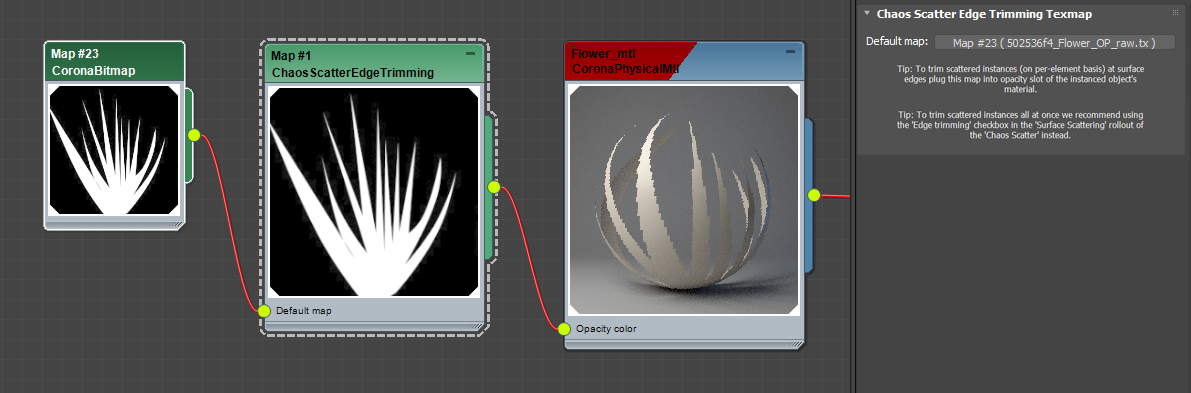Collapse the Flower_mtl CoronaPhysicalMtl node
The height and width of the screenshot is (393, 1191).
coord(790,51)
